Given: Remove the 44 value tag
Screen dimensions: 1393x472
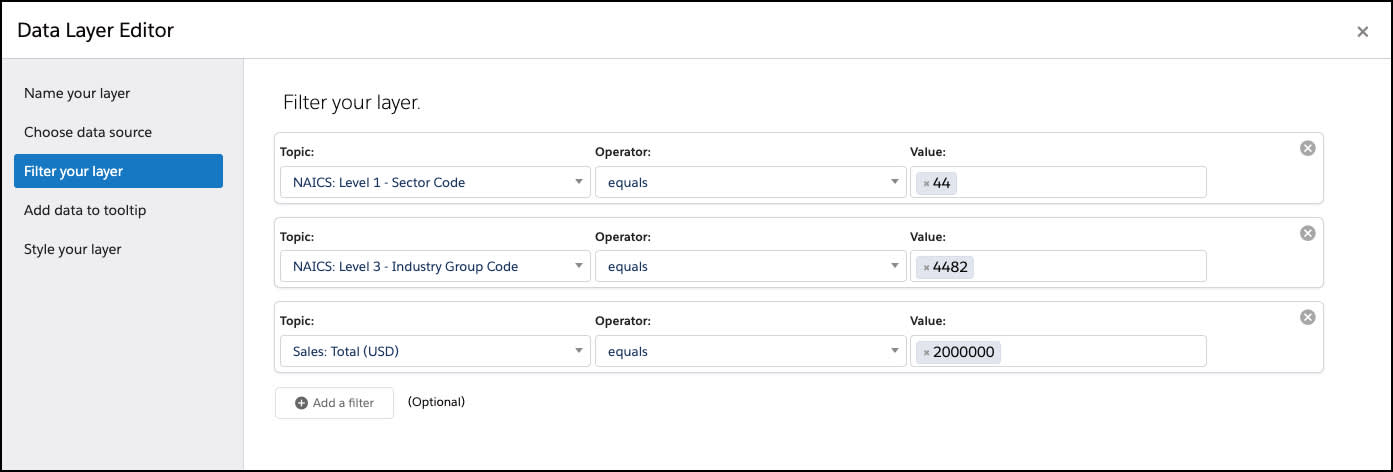Looking at the screenshot, I should tap(926, 183).
